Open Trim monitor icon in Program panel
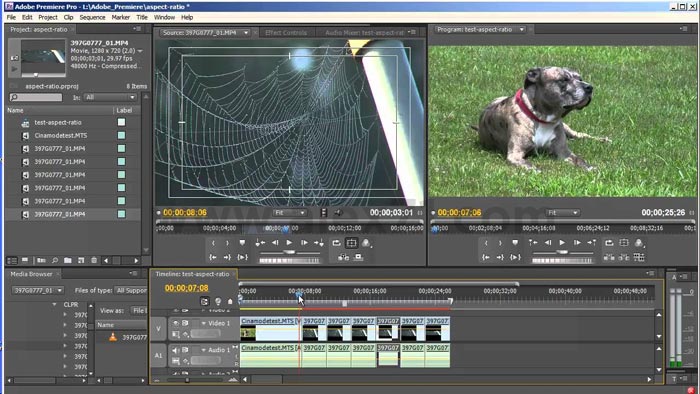The width and height of the screenshot is (700, 394). tap(639, 257)
